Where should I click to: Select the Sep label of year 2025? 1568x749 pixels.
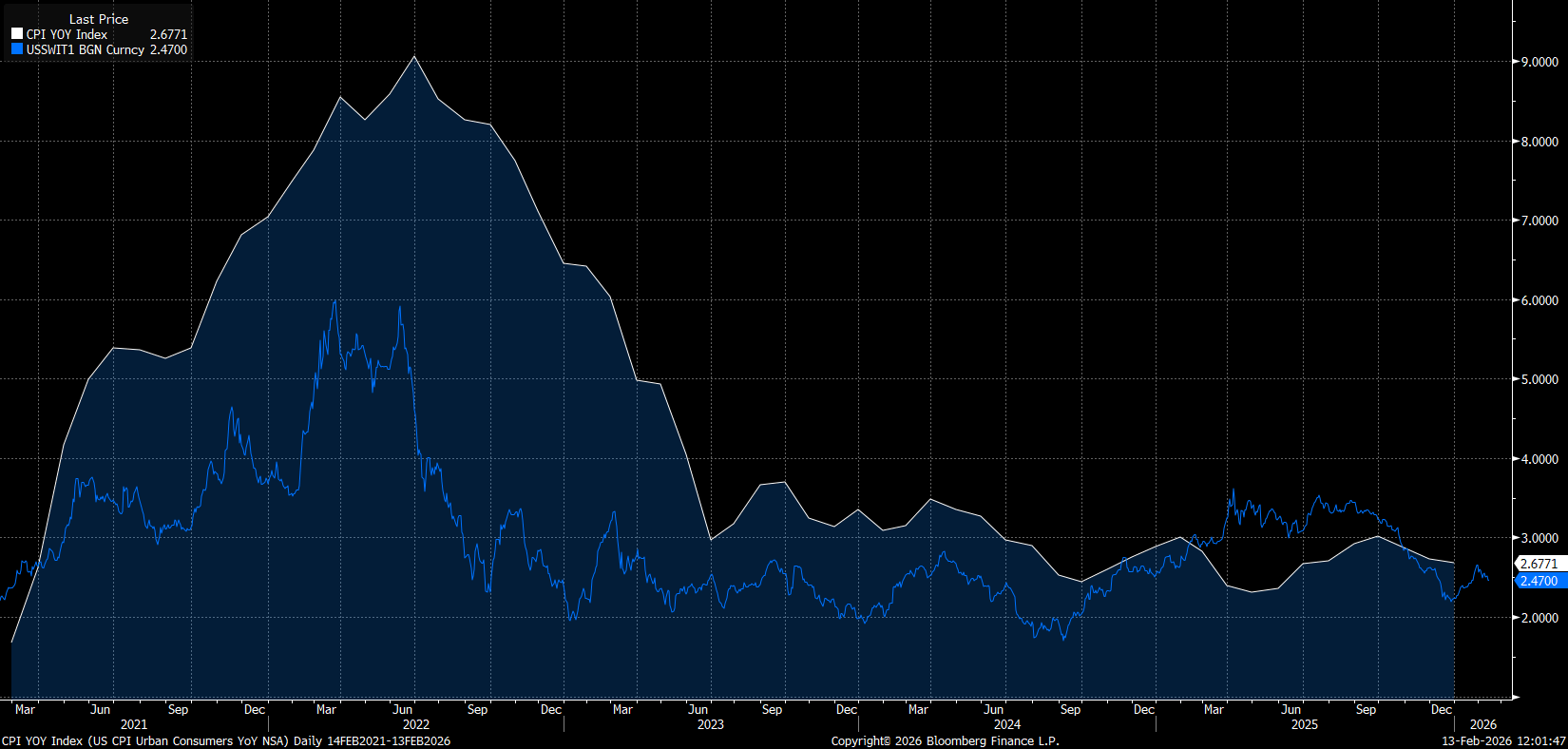(1366, 709)
